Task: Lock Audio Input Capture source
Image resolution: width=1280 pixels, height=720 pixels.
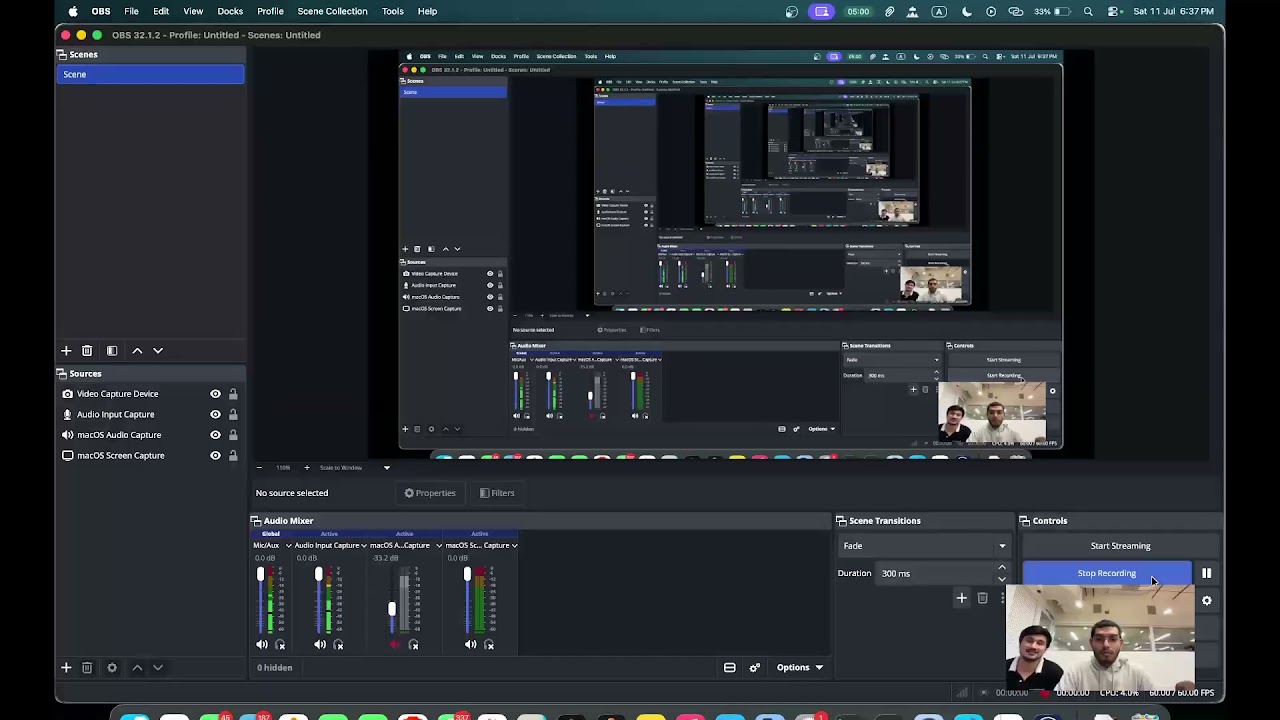Action: pyautogui.click(x=233, y=414)
